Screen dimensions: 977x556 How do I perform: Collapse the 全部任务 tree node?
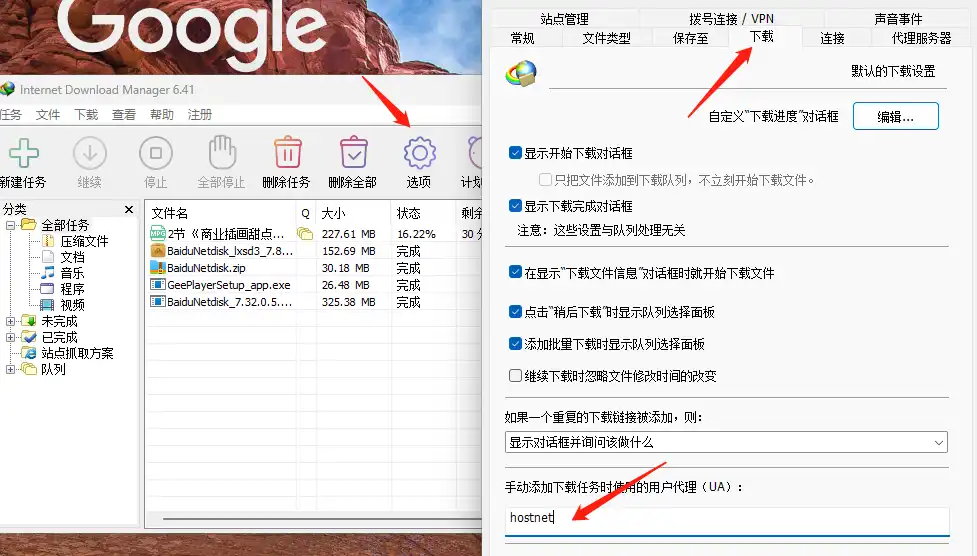[x=11, y=225]
